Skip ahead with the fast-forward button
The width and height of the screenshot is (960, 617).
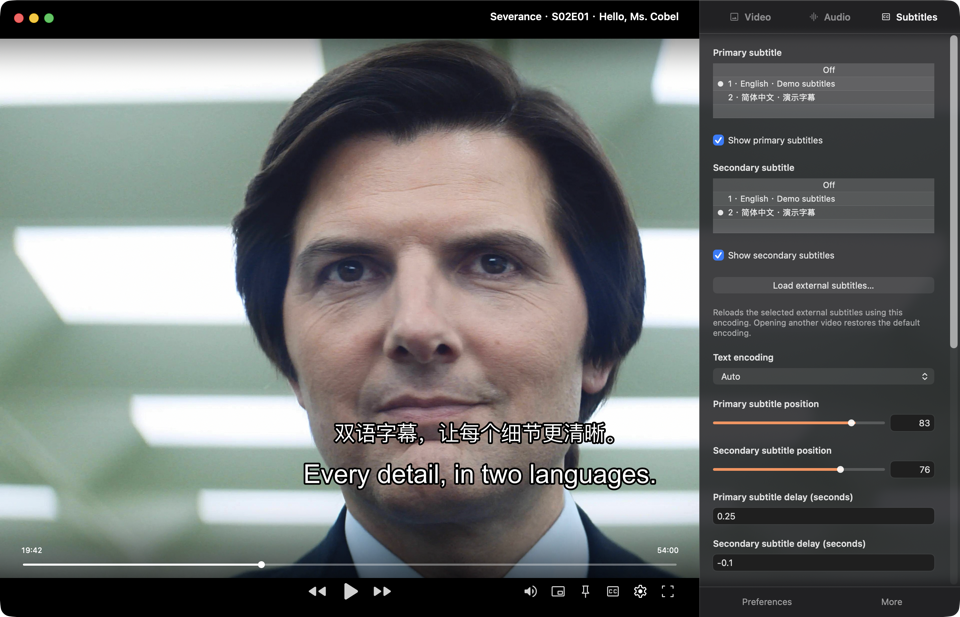pos(382,591)
